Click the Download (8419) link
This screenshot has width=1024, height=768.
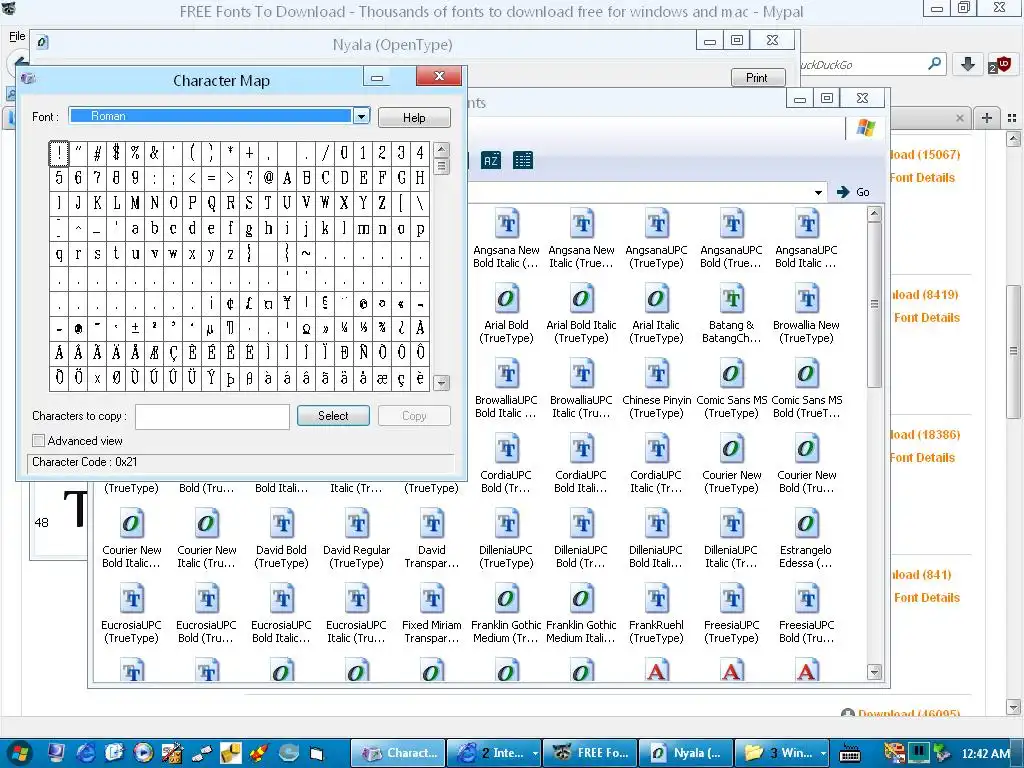tap(925, 295)
